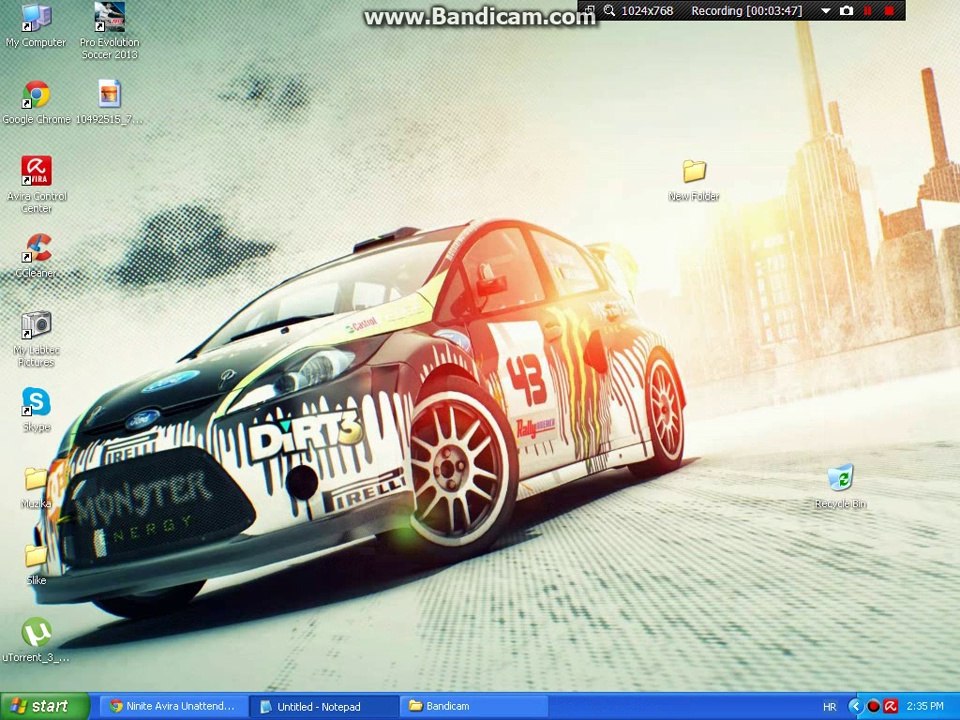Switch to Ninite Avira Unattended Chrome window
The width and height of the screenshot is (960, 720).
point(173,706)
